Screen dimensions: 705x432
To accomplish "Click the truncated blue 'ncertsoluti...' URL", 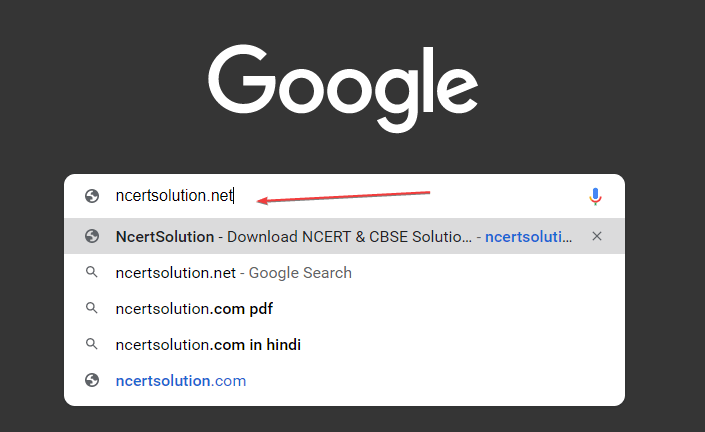I will coord(528,236).
